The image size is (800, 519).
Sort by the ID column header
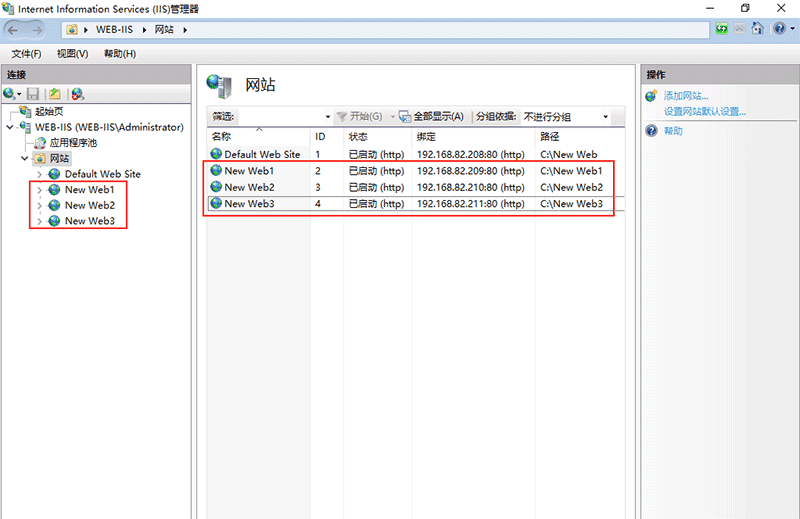coord(327,137)
